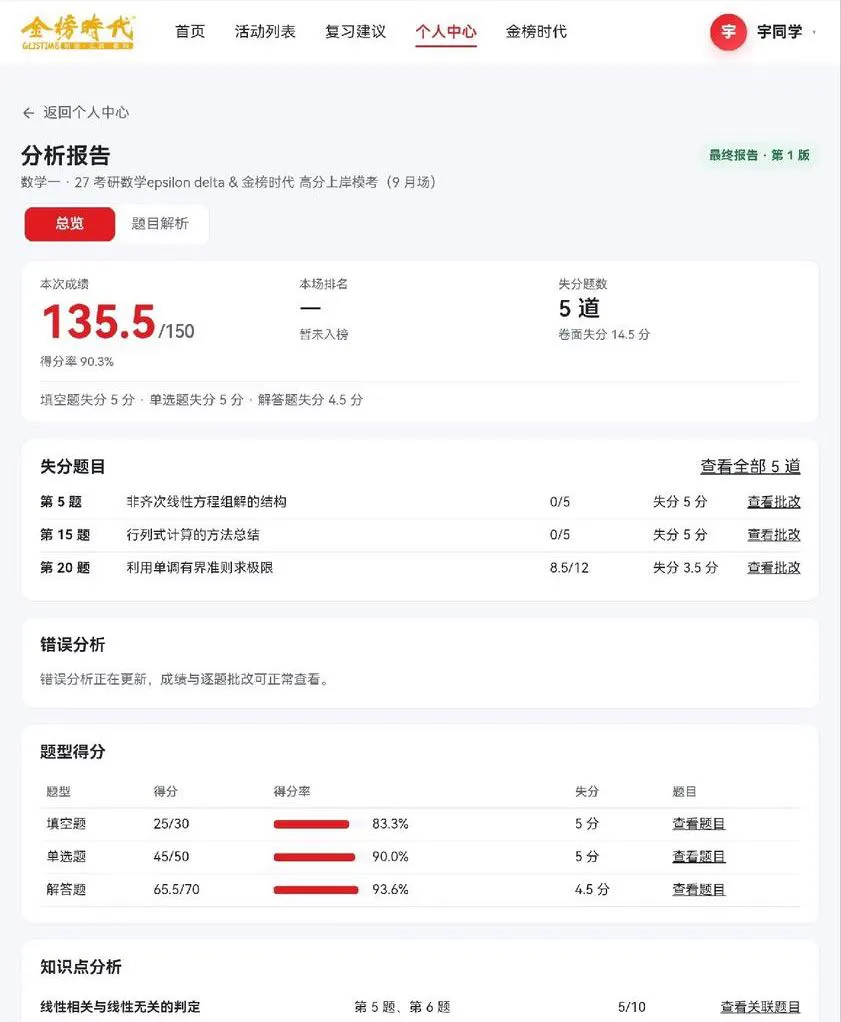Click the 最终报告 · 第 1 版 badge

pos(760,155)
